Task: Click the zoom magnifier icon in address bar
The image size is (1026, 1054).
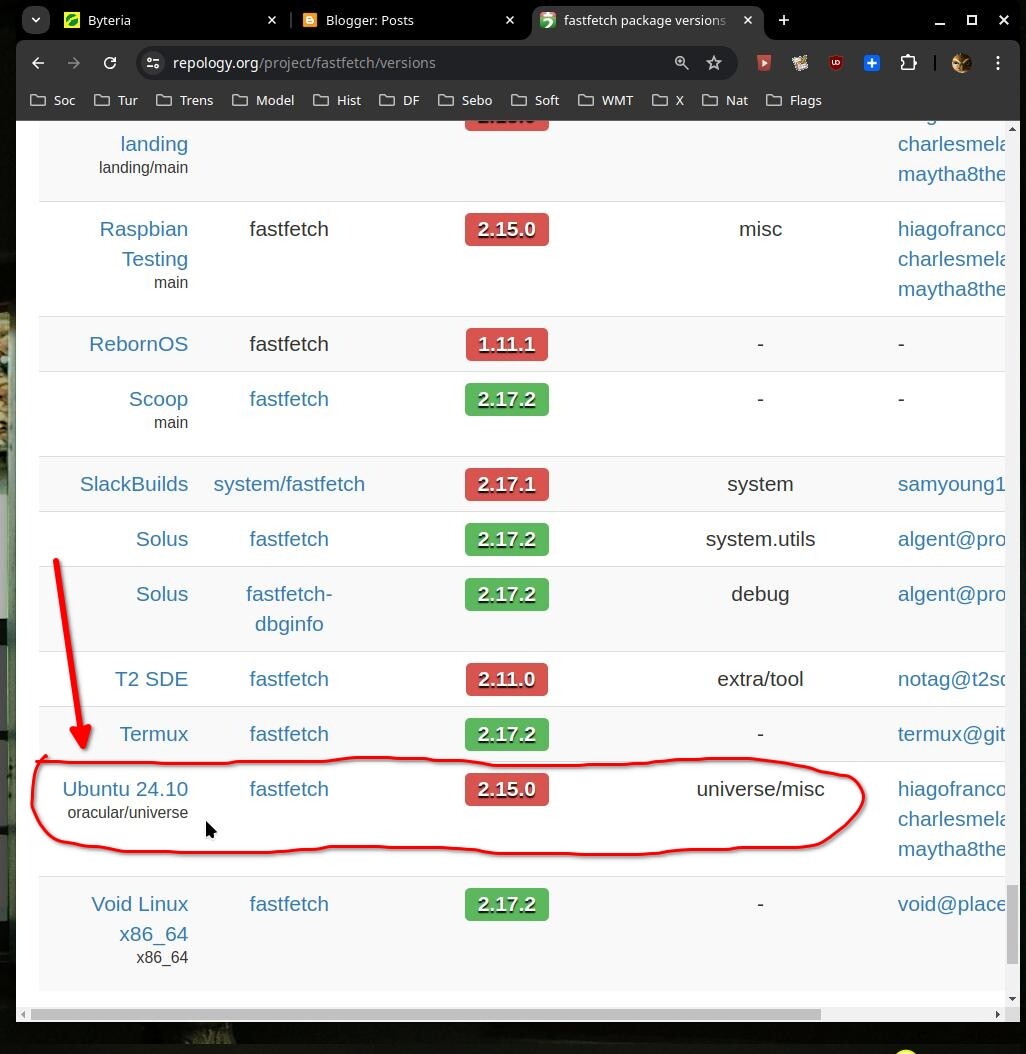Action: tap(681, 63)
